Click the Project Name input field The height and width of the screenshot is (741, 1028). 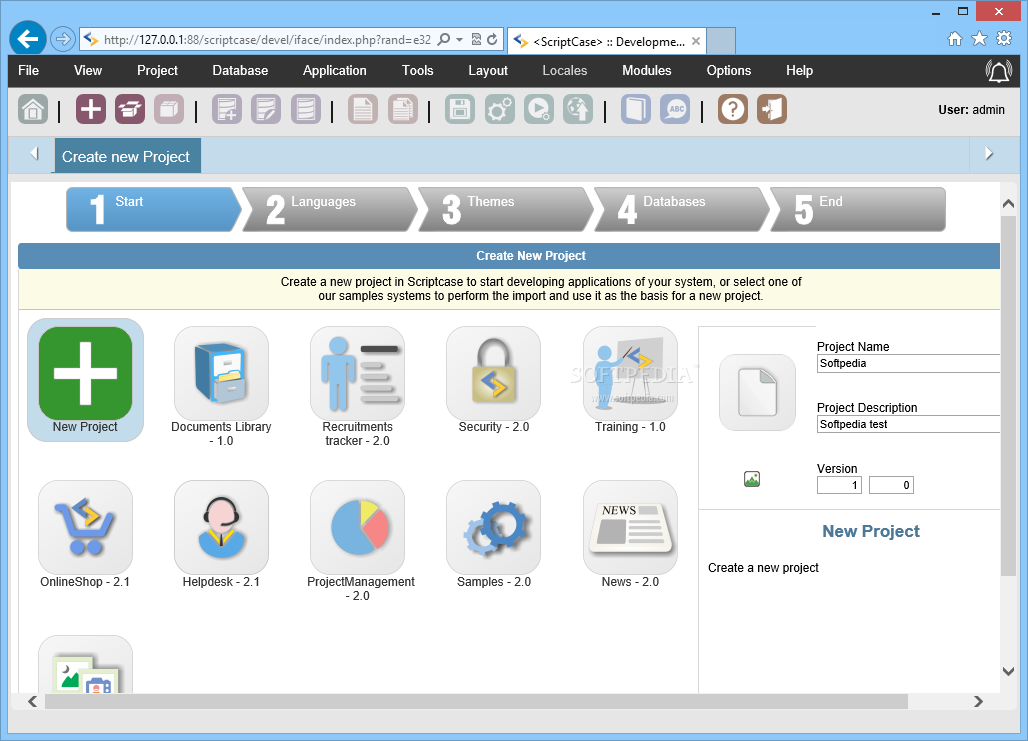coord(908,363)
